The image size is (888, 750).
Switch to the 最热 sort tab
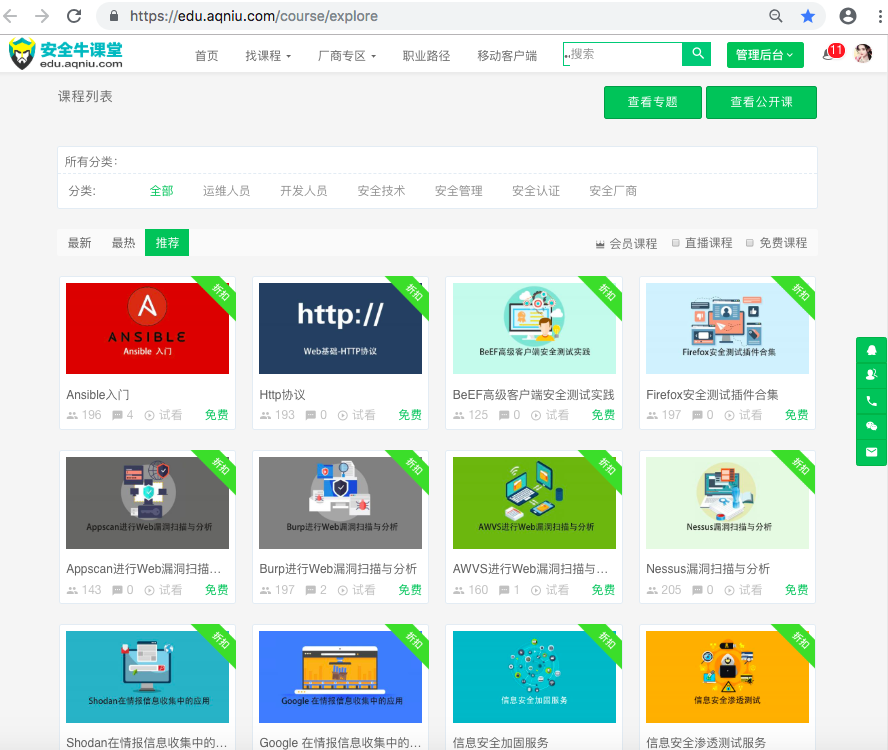pyautogui.click(x=123, y=243)
